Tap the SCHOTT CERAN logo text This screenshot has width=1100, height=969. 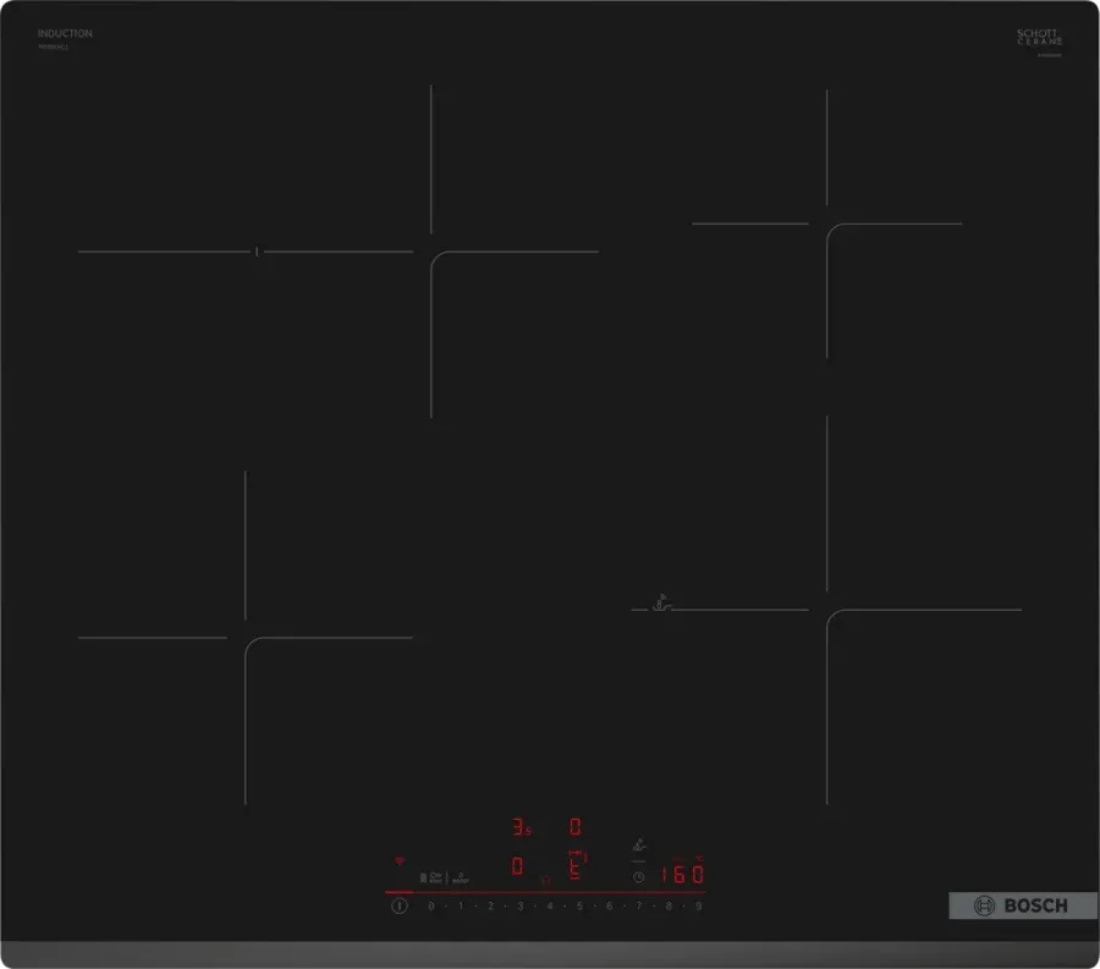pos(1039,36)
